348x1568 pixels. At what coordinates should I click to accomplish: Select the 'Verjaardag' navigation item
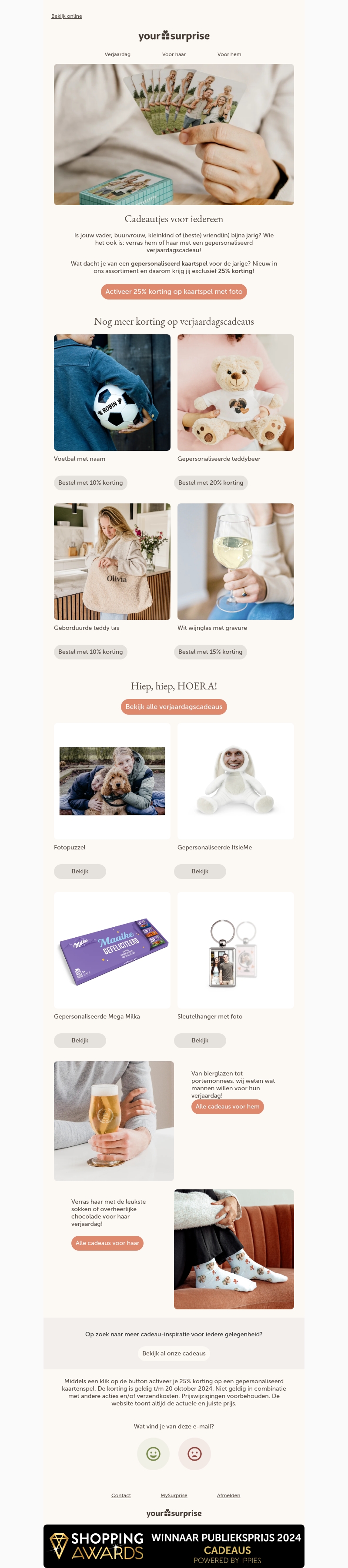(117, 54)
